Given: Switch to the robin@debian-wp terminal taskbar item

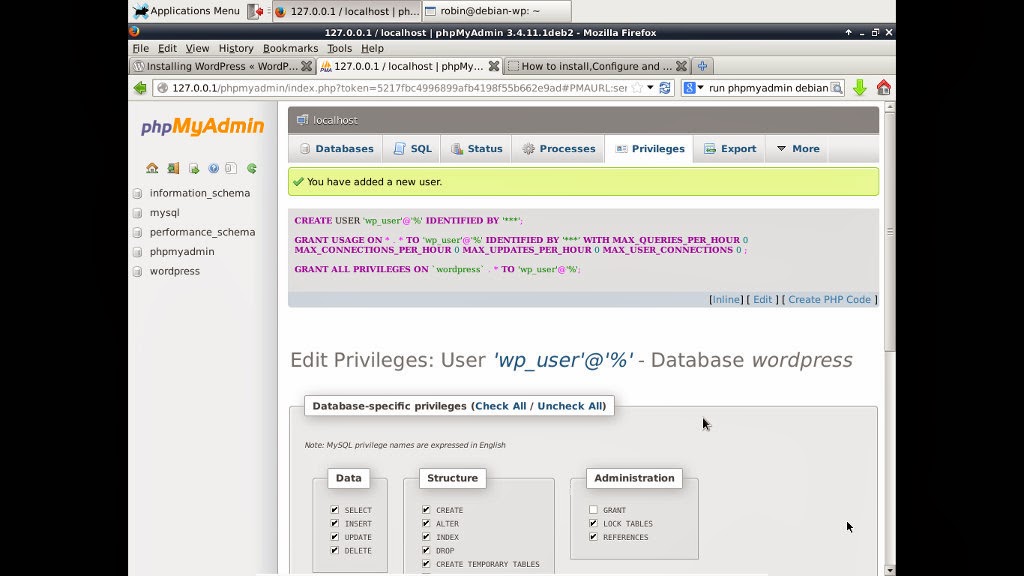Looking at the screenshot, I should click(x=496, y=11).
